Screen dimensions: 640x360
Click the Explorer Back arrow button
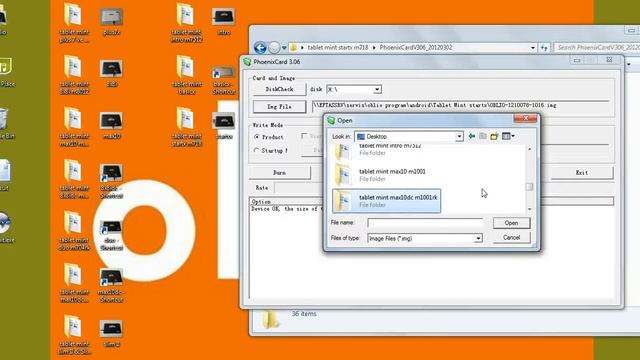(x=260, y=48)
